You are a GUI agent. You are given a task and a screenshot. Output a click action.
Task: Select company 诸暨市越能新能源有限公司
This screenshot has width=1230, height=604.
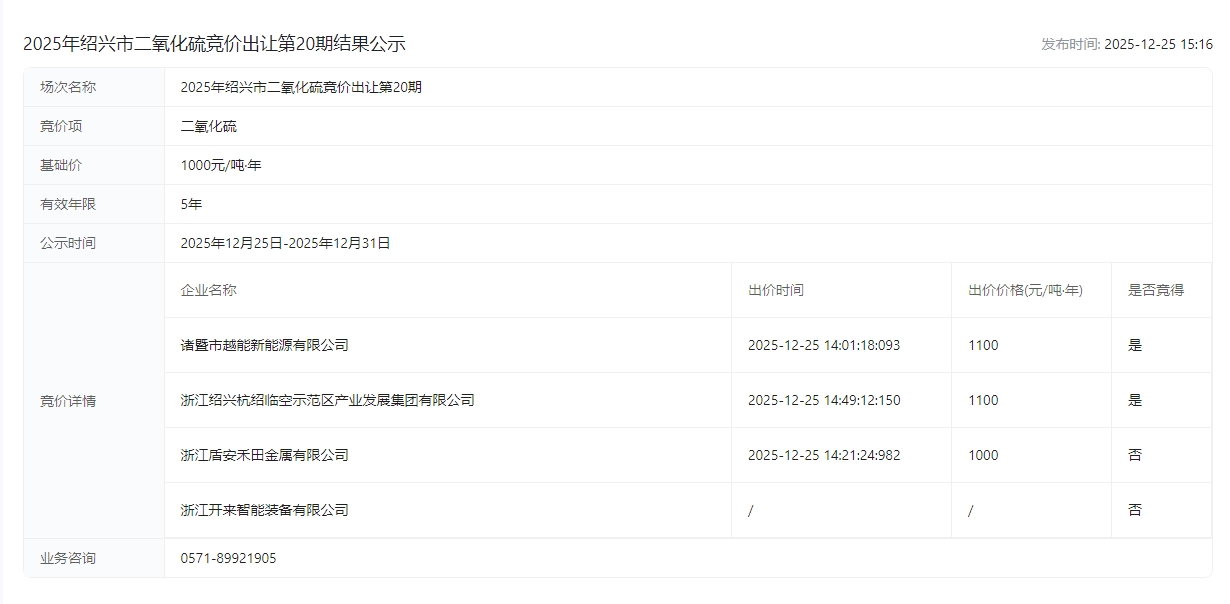[x=264, y=345]
